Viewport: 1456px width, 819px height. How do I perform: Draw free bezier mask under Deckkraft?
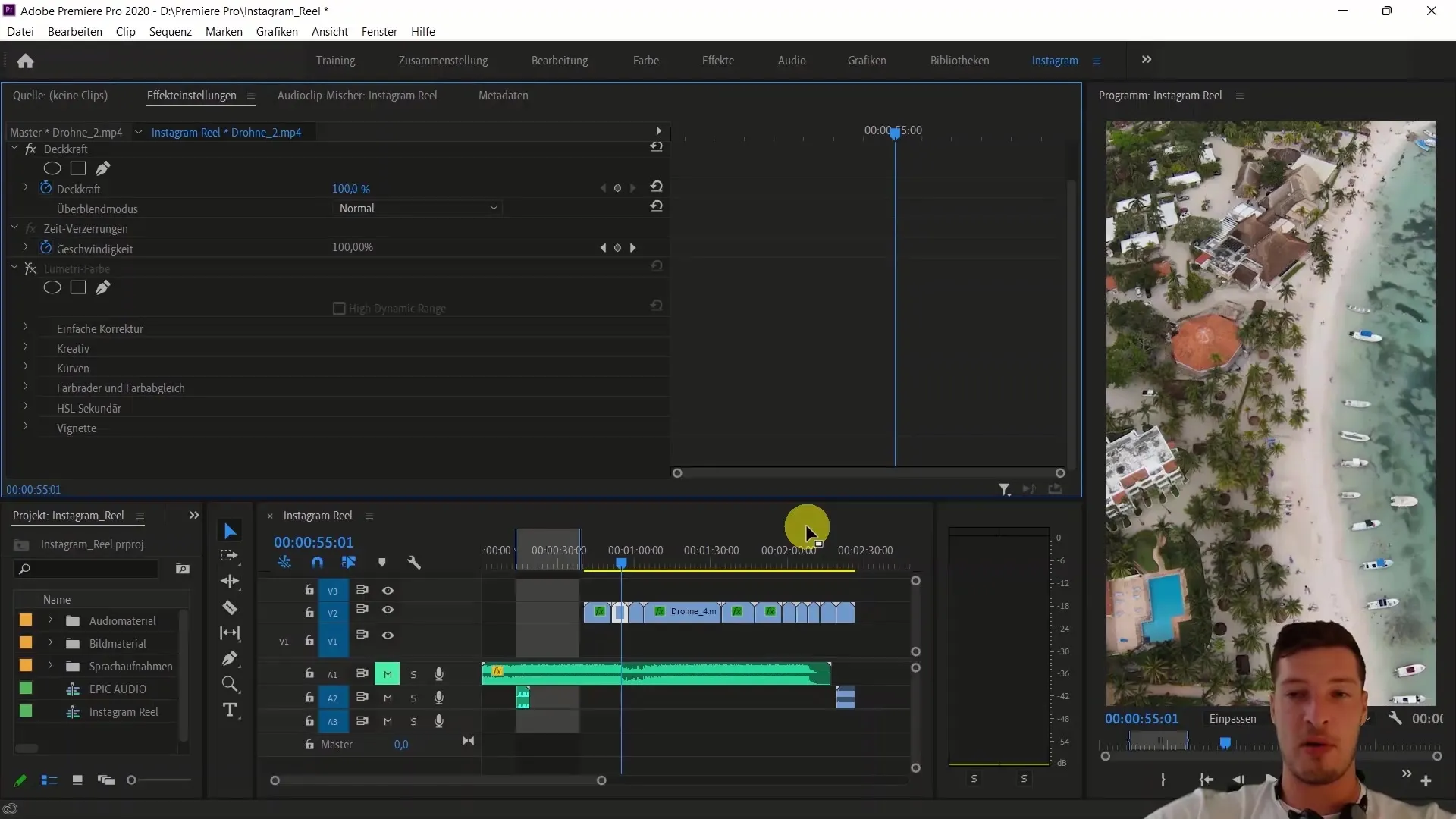pyautogui.click(x=103, y=168)
